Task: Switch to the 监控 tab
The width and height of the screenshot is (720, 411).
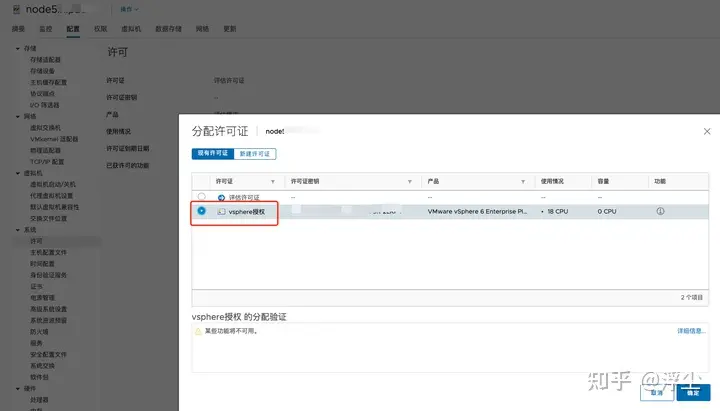Action: (45, 29)
